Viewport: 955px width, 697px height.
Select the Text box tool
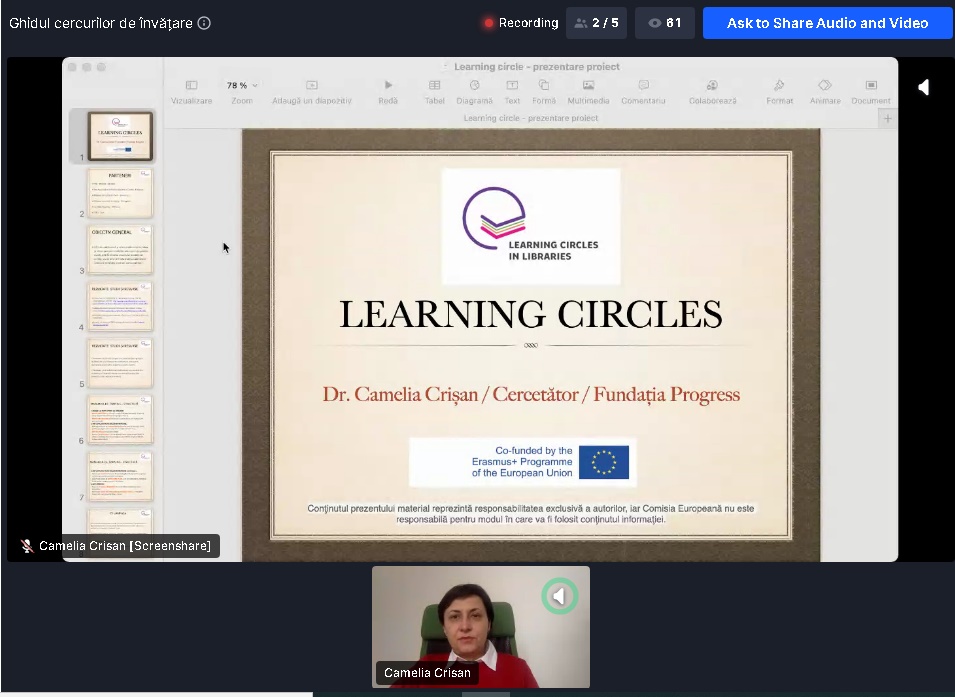click(512, 86)
